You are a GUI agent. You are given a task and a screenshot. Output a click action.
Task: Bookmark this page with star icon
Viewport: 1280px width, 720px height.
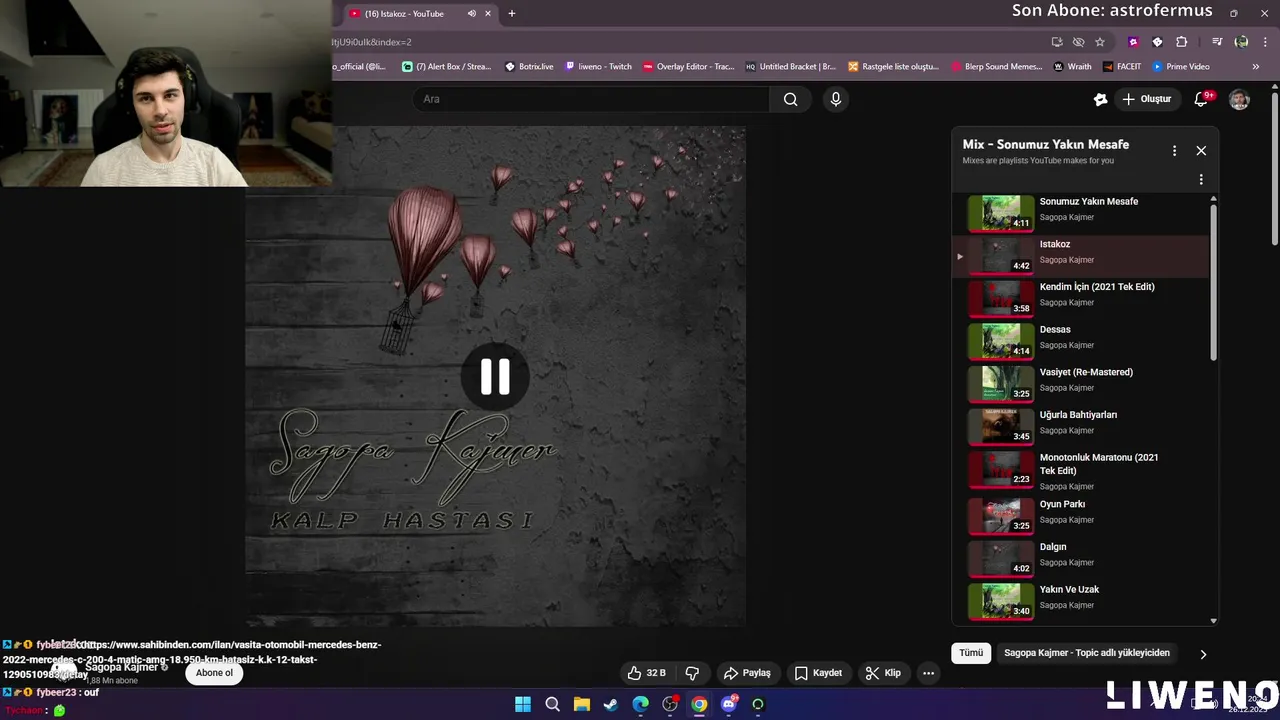coord(1100,42)
